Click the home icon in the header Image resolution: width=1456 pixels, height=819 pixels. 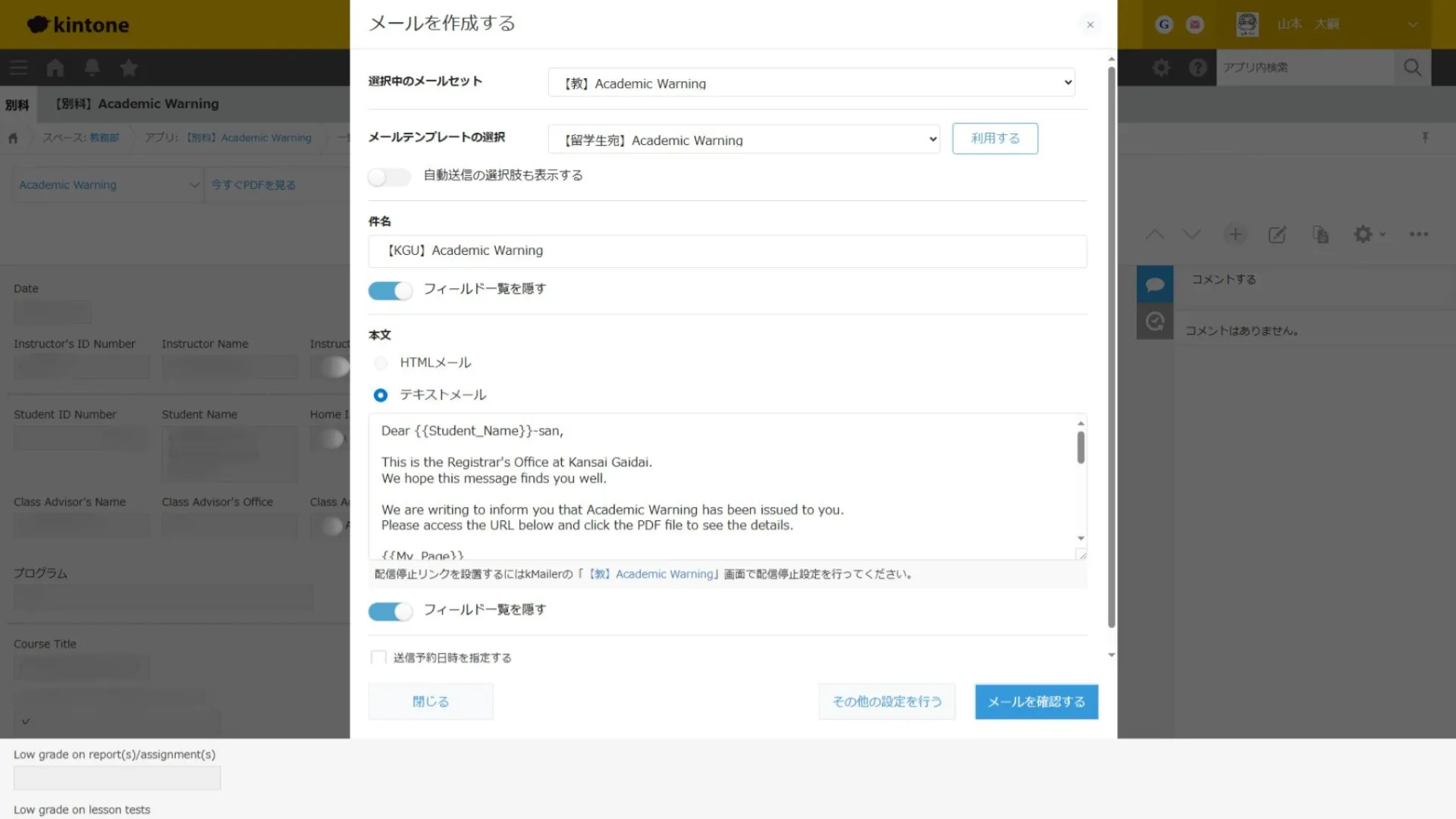point(55,68)
